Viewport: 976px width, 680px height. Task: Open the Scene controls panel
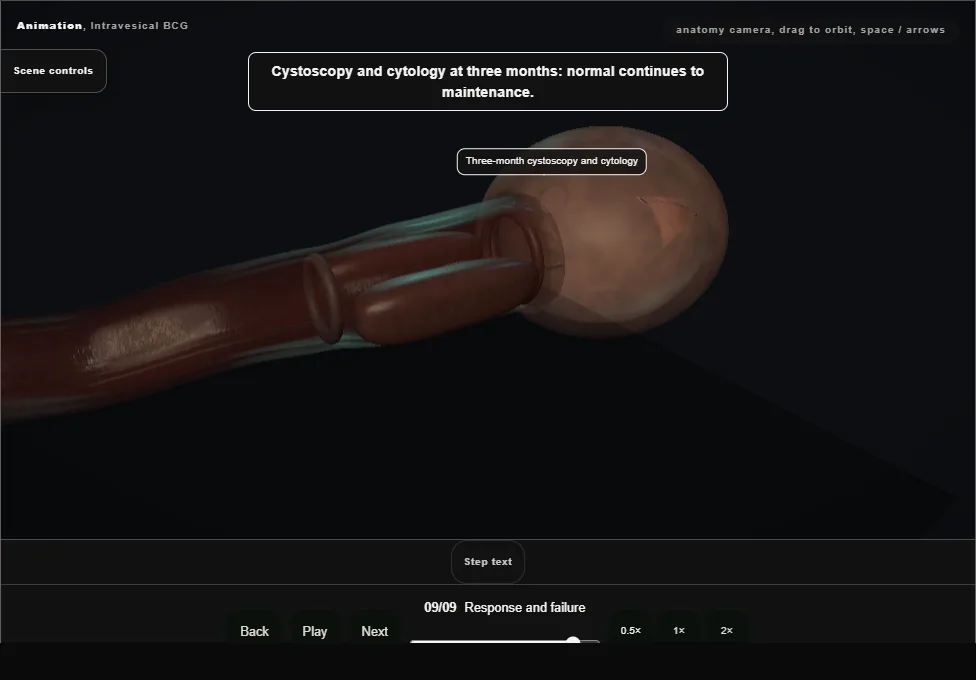54,71
